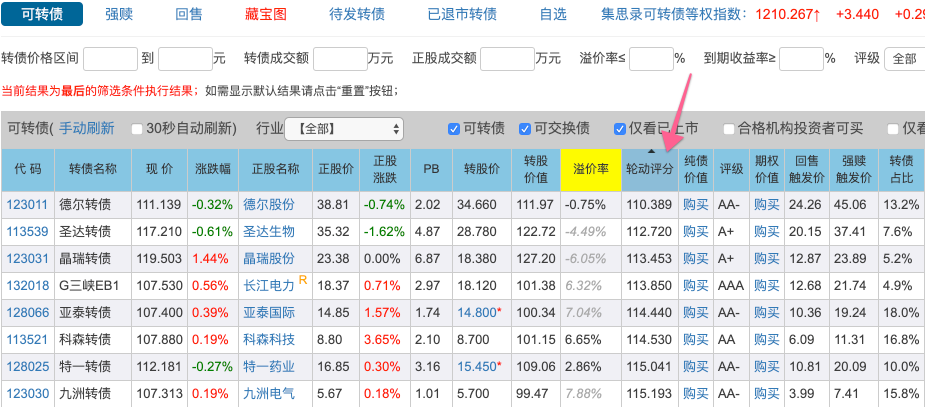
Task: Enable the 合格机构投资者可买 checkbox
Action: pos(729,129)
